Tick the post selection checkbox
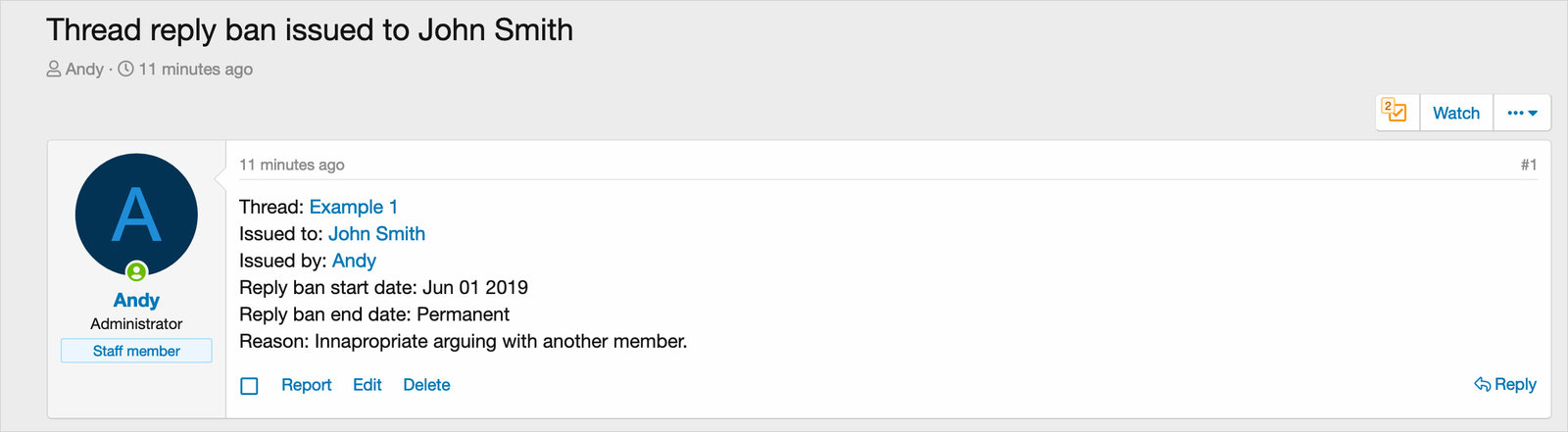The image size is (1568, 432). pos(249,386)
